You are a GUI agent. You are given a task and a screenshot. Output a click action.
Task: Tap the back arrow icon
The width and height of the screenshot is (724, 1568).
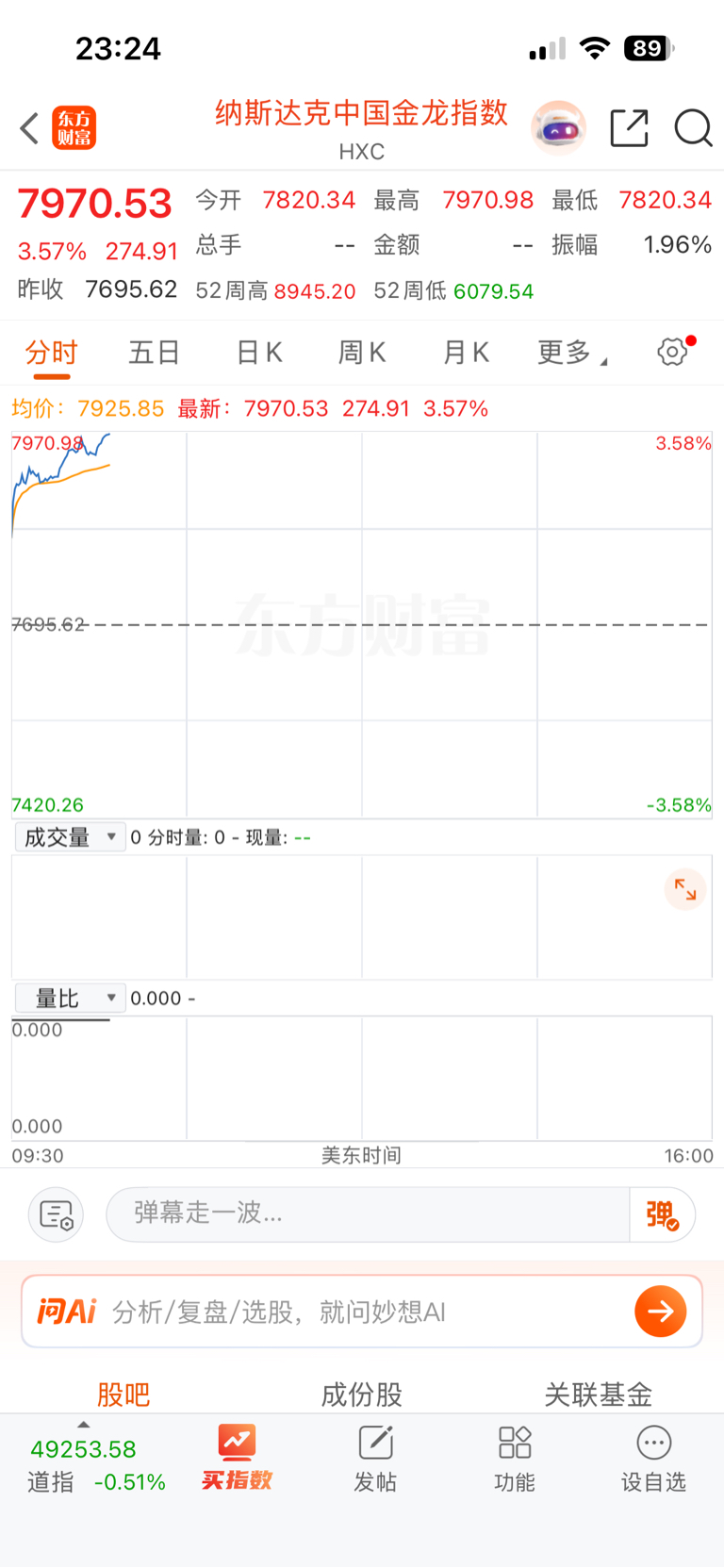coord(29,128)
